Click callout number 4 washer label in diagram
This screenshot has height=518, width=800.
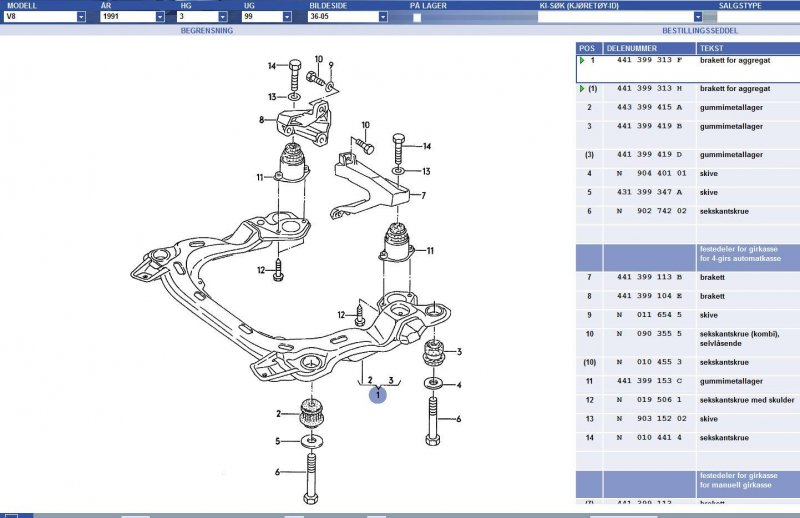coord(459,384)
